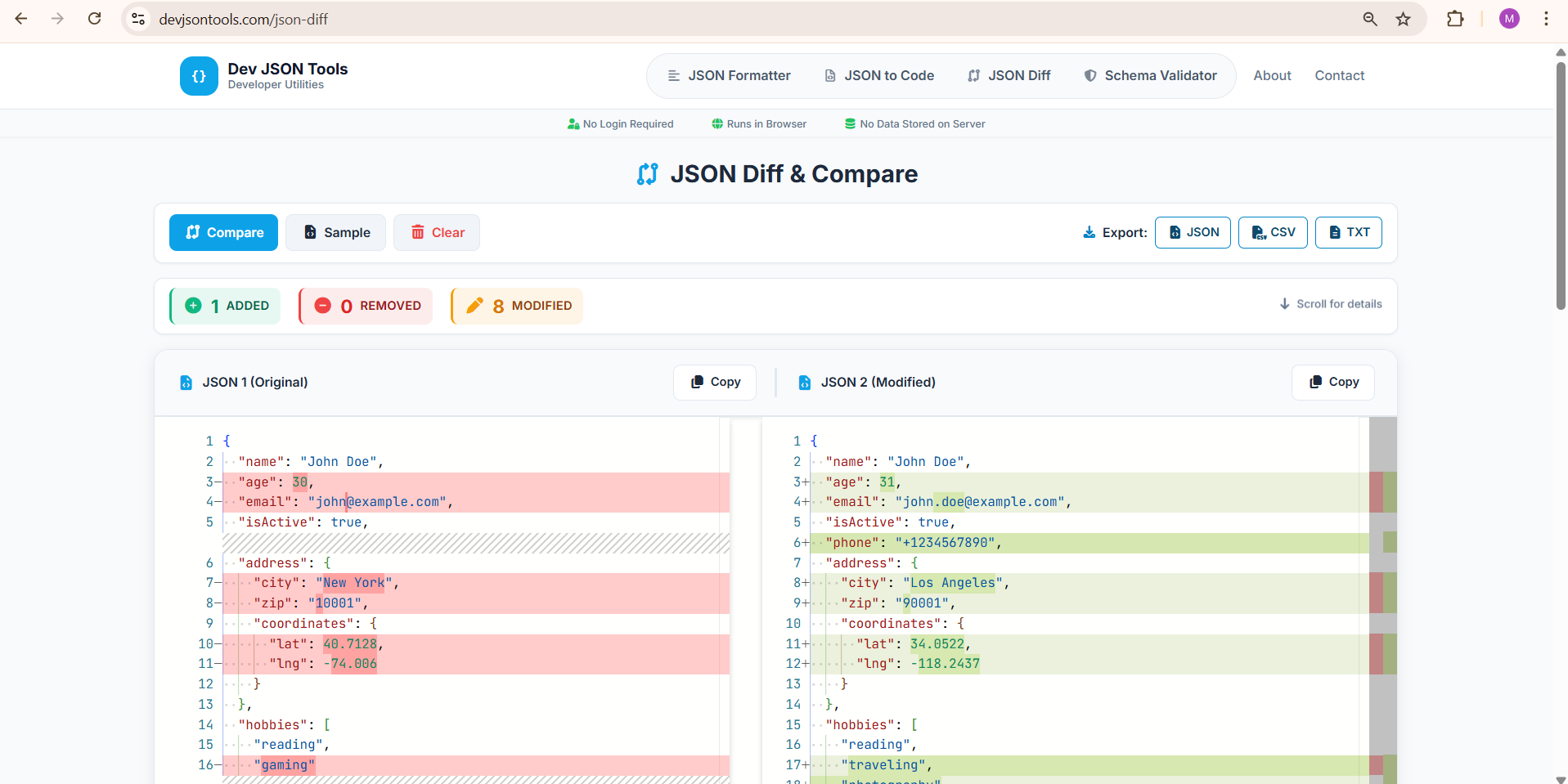The image size is (1568, 784).
Task: Open the browser extensions puzzle icon
Action: [x=1456, y=19]
